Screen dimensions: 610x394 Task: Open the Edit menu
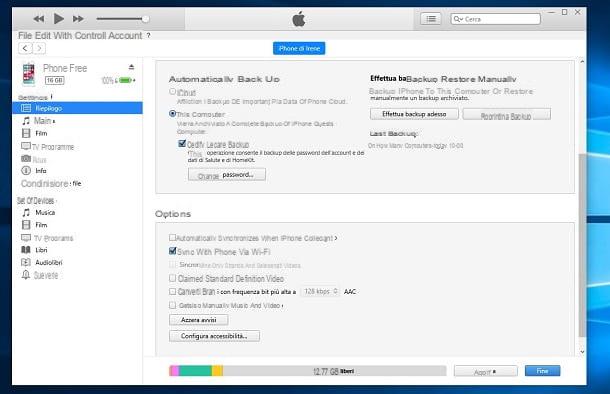click(x=42, y=36)
